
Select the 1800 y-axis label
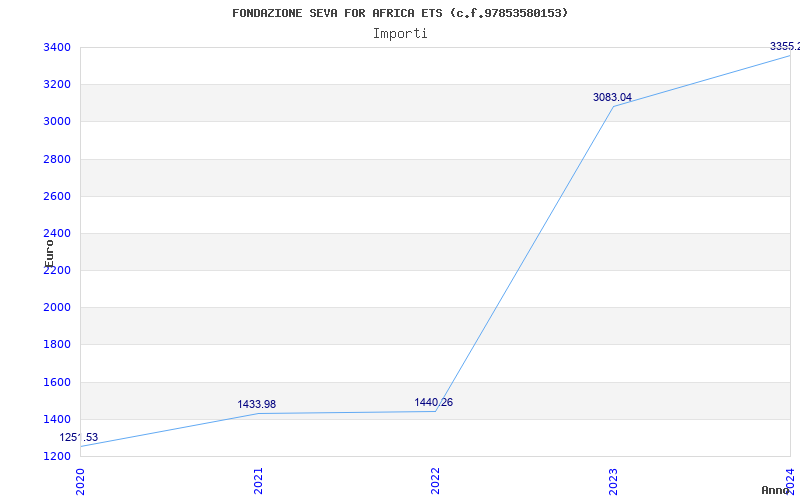[x=57, y=344]
